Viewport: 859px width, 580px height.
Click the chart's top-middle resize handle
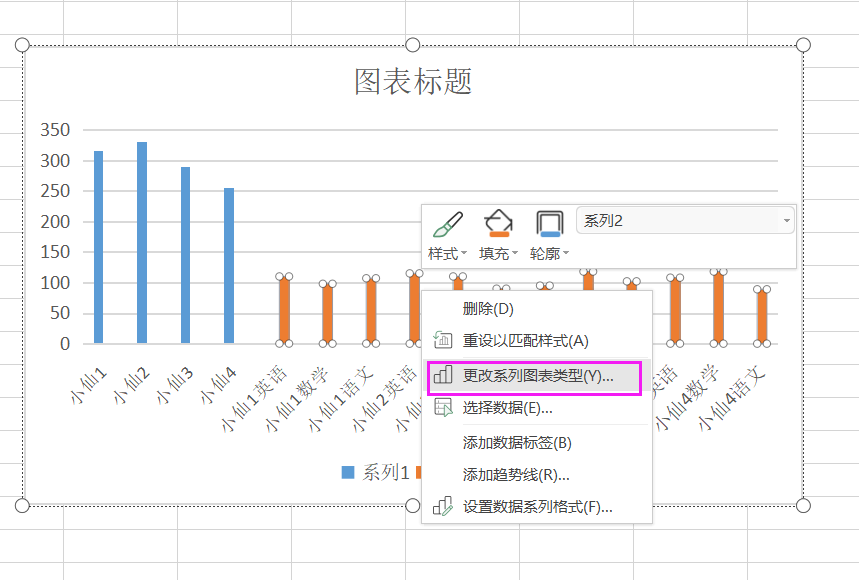(x=413, y=45)
